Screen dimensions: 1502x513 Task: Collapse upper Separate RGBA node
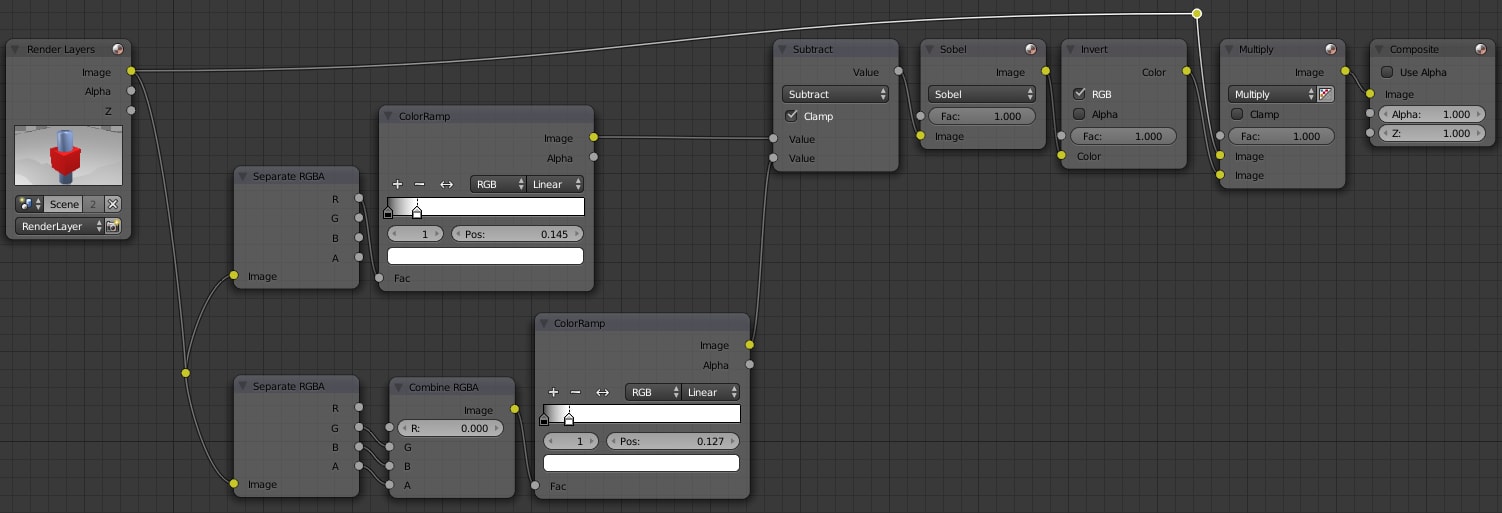(x=243, y=176)
